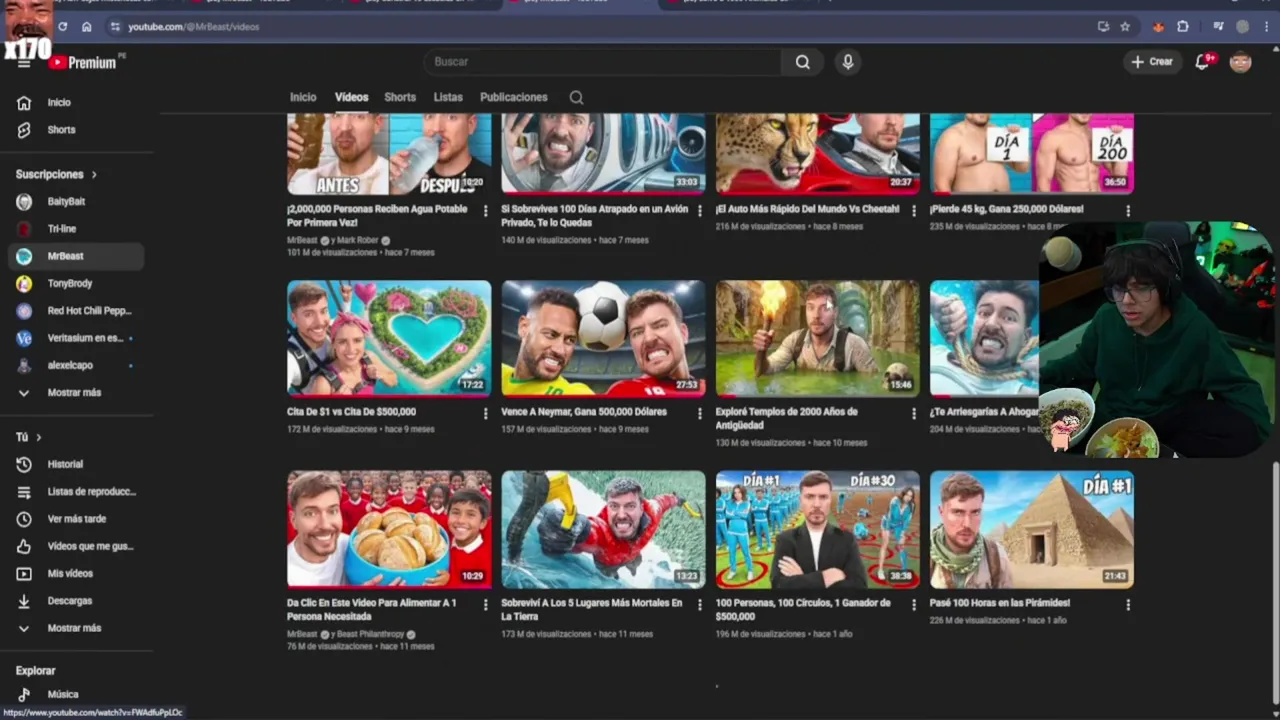The image size is (1280, 720).
Task: Click the Inicio home icon in sidebar
Action: tap(24, 102)
